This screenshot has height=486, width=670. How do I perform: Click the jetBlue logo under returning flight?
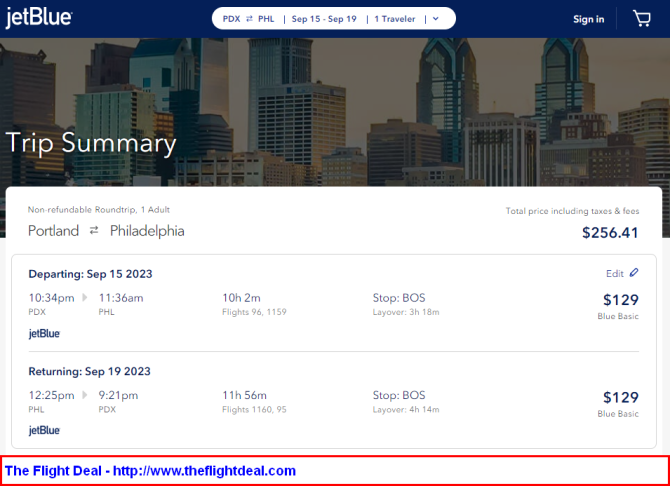pos(44,430)
